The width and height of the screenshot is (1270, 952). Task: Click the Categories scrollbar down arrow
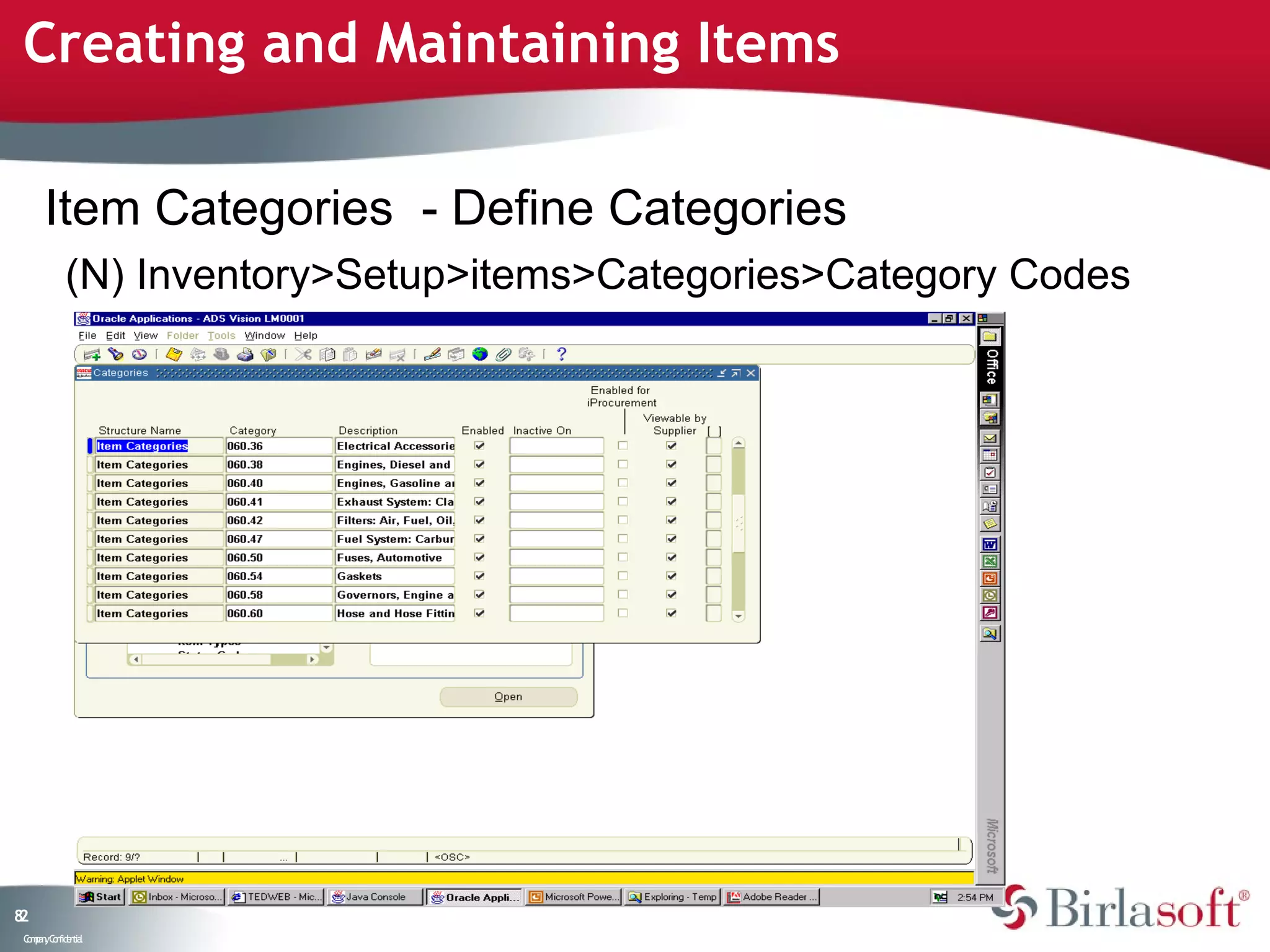738,616
